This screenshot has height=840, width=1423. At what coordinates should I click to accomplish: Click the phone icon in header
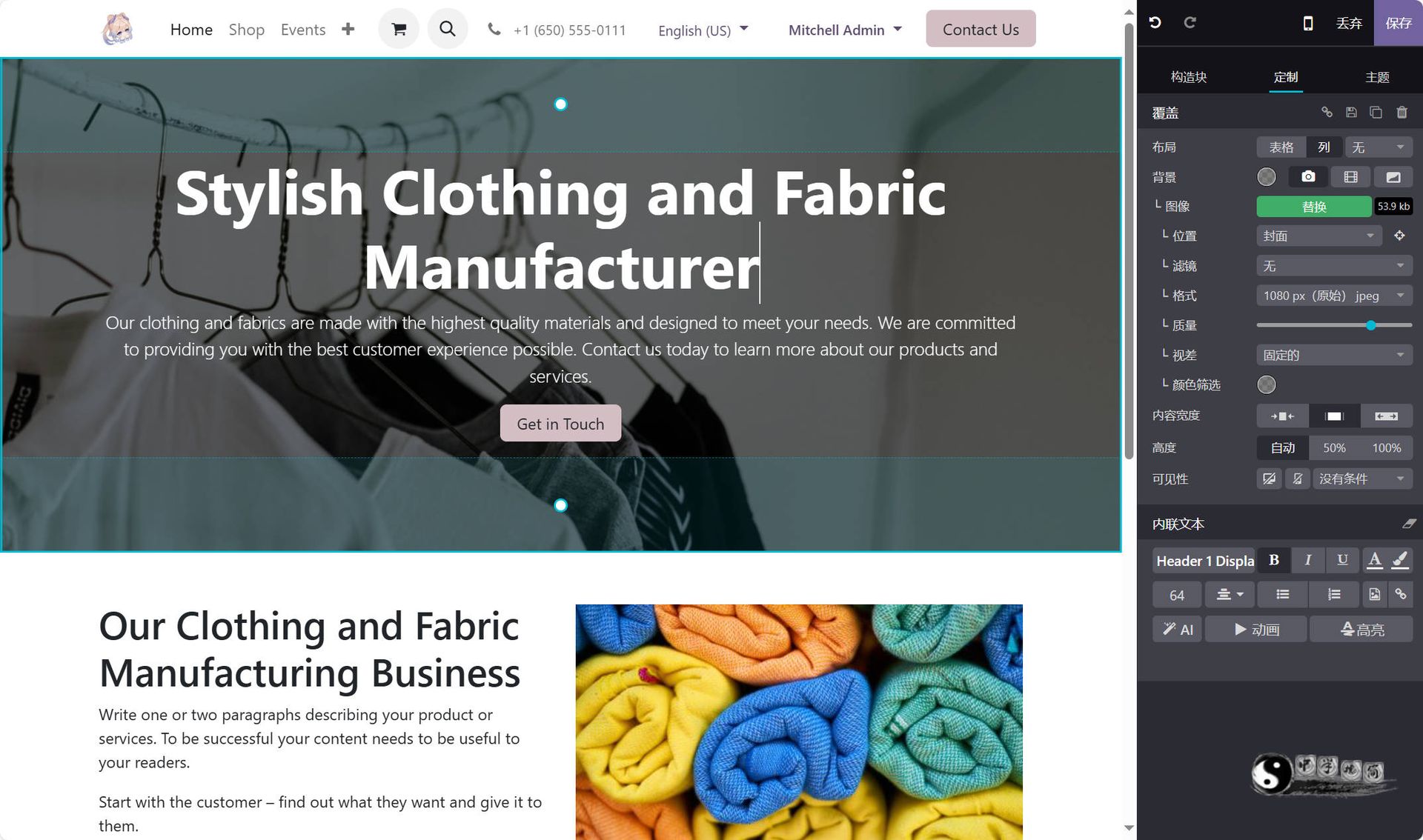(494, 30)
